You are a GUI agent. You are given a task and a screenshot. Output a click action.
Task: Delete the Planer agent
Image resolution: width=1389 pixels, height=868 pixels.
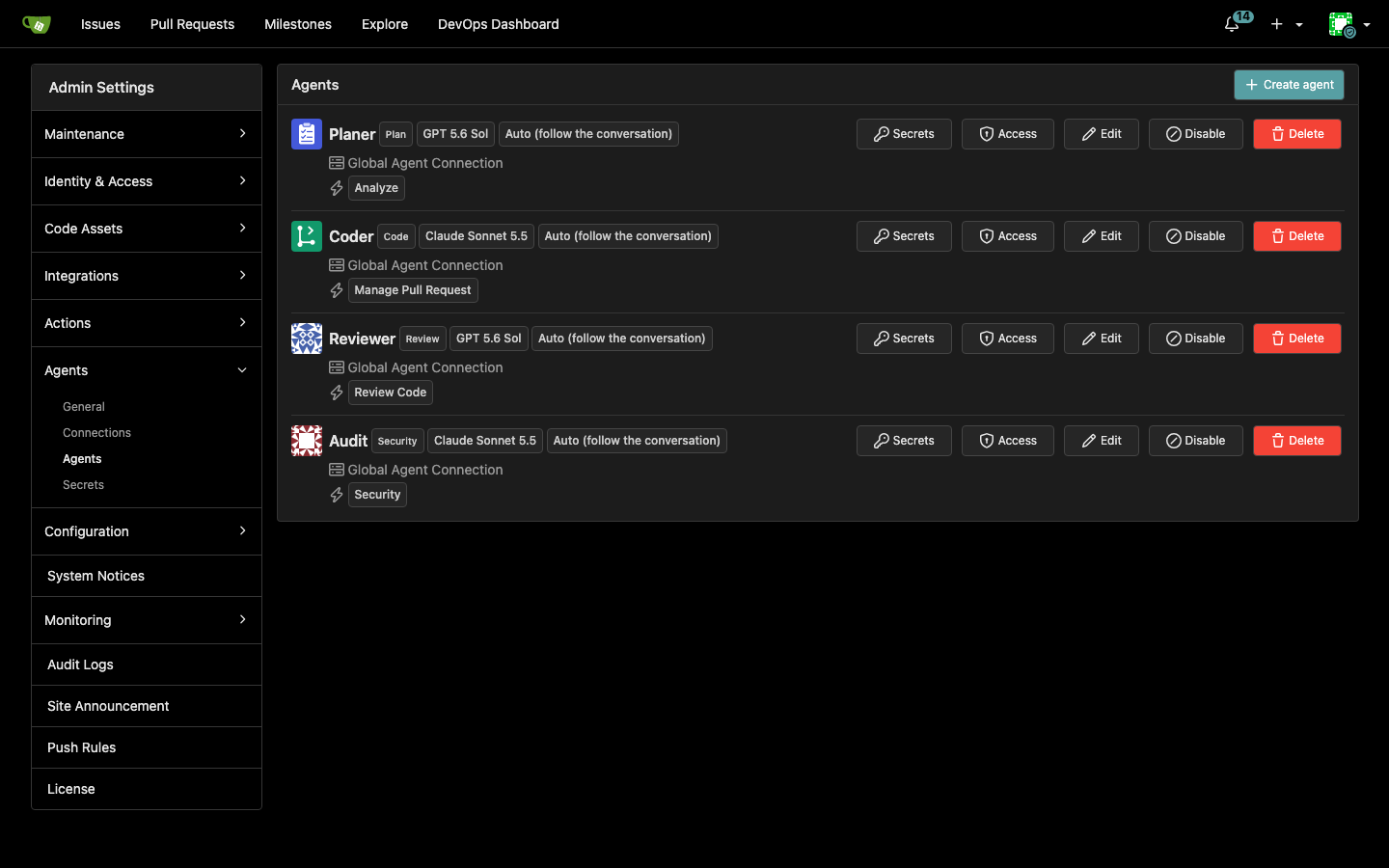(x=1297, y=134)
